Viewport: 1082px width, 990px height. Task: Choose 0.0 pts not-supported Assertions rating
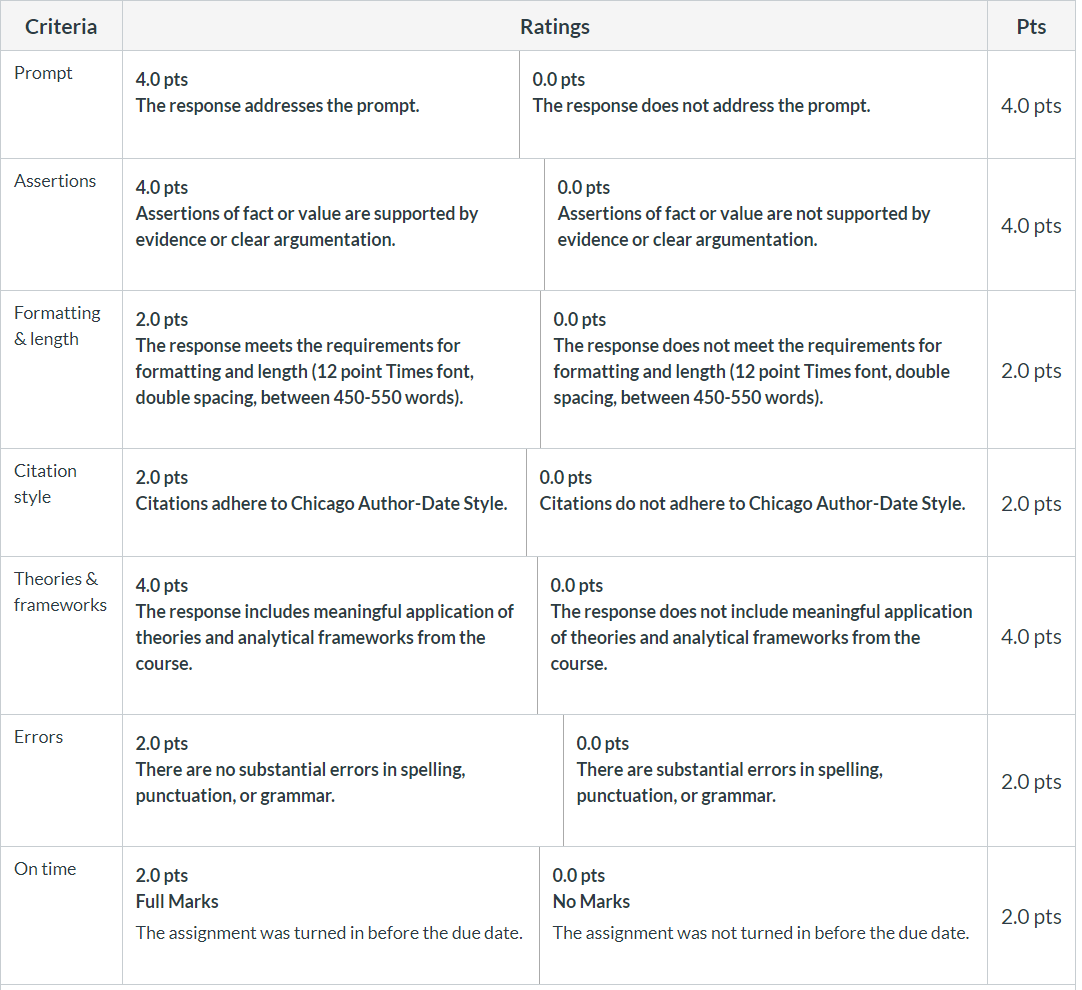pos(765,224)
